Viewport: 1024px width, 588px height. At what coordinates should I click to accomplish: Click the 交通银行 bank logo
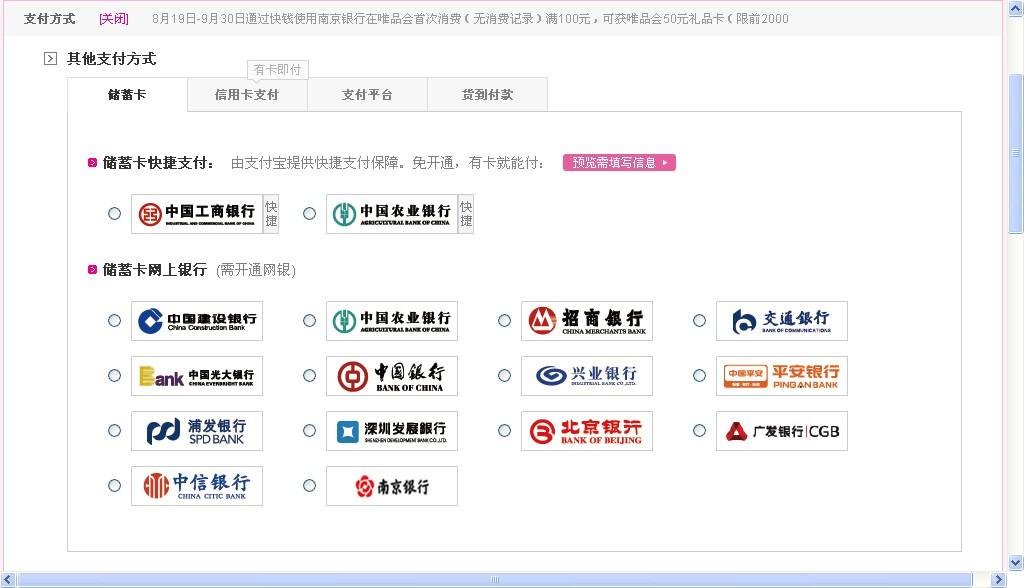[x=781, y=320]
